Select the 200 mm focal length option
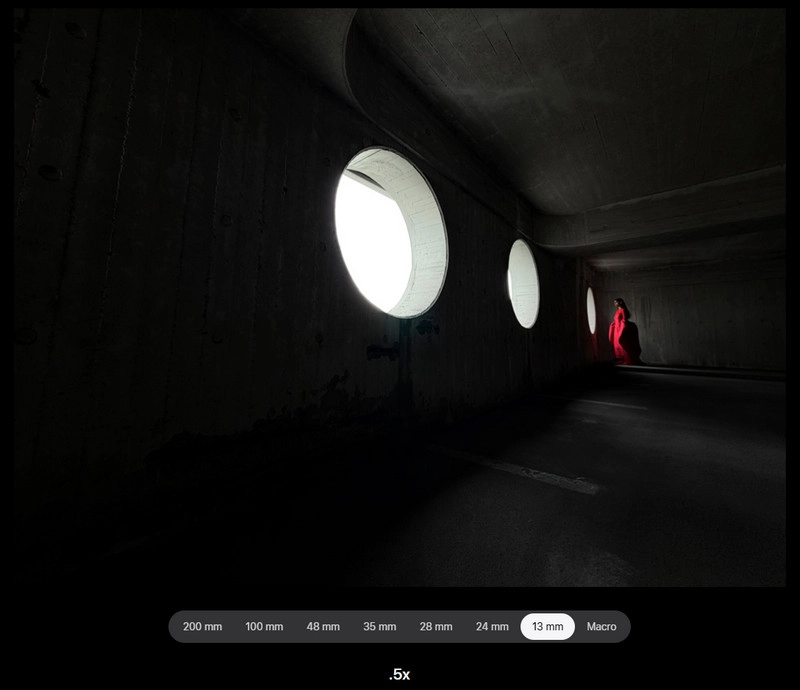The height and width of the screenshot is (690, 800). click(x=202, y=627)
